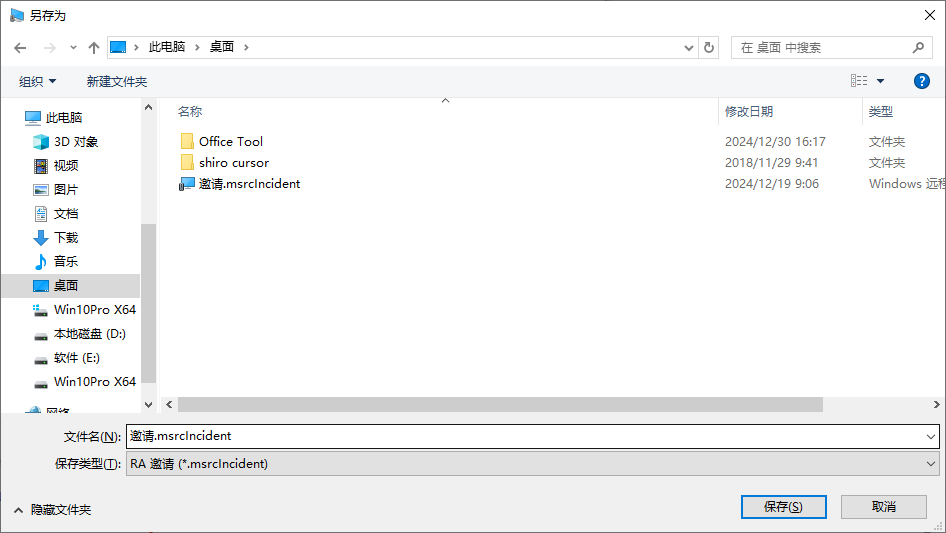The height and width of the screenshot is (533, 946).
Task: Select the 邀请.msrcIncident file
Action: [x=249, y=184]
